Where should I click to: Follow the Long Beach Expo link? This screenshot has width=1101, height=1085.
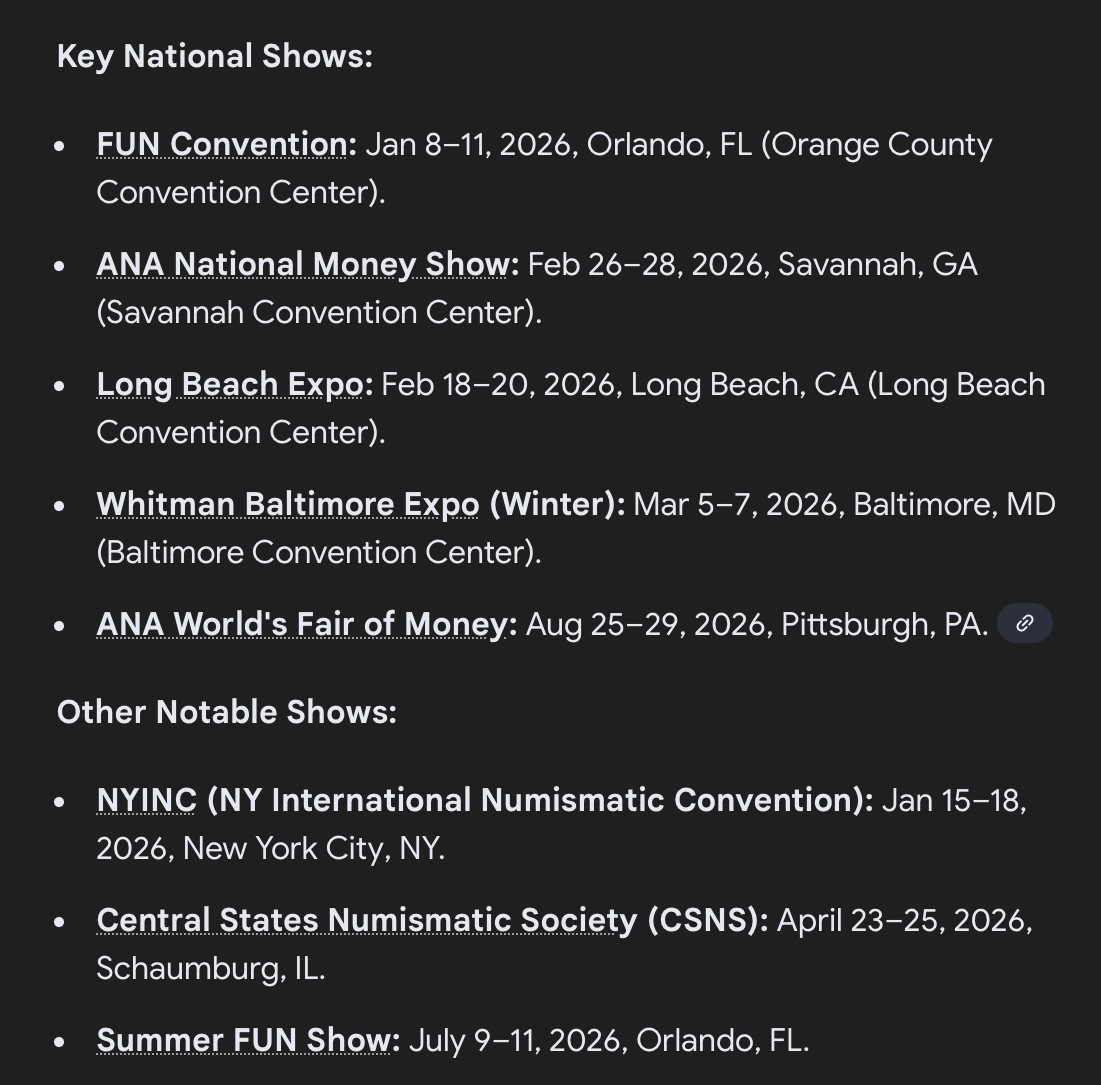[x=229, y=385]
